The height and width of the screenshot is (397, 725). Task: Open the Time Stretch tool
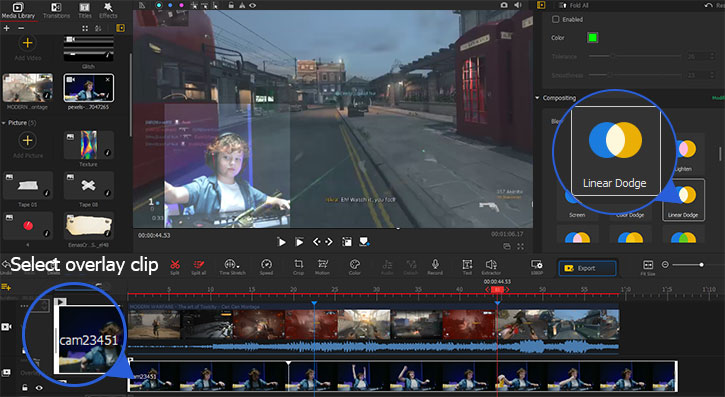[x=232, y=266]
